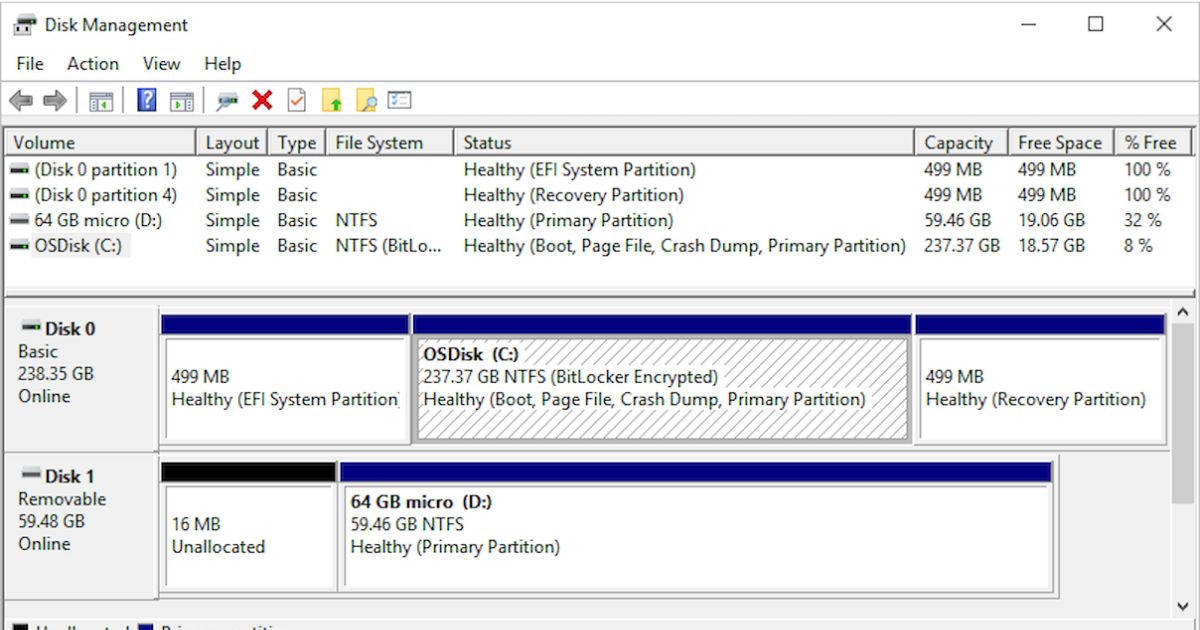Click the settings list toolbar icon

pyautogui.click(x=400, y=100)
